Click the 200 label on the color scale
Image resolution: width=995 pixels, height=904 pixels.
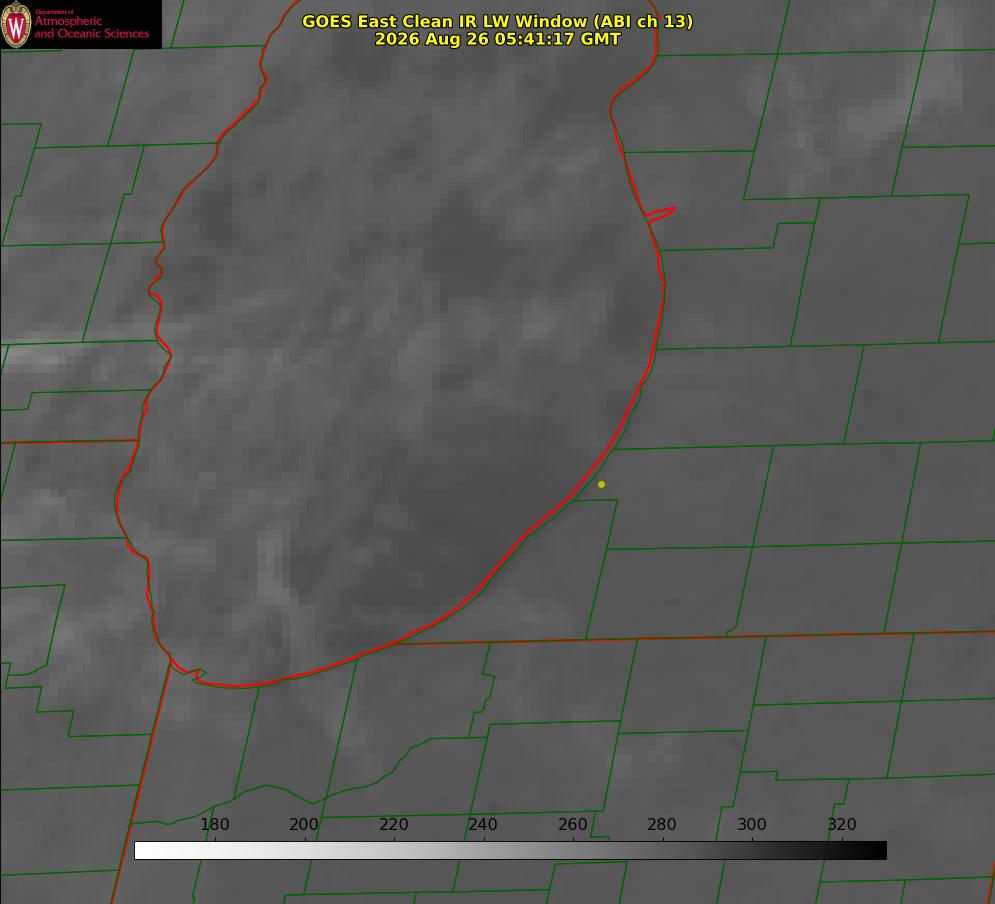point(304,824)
